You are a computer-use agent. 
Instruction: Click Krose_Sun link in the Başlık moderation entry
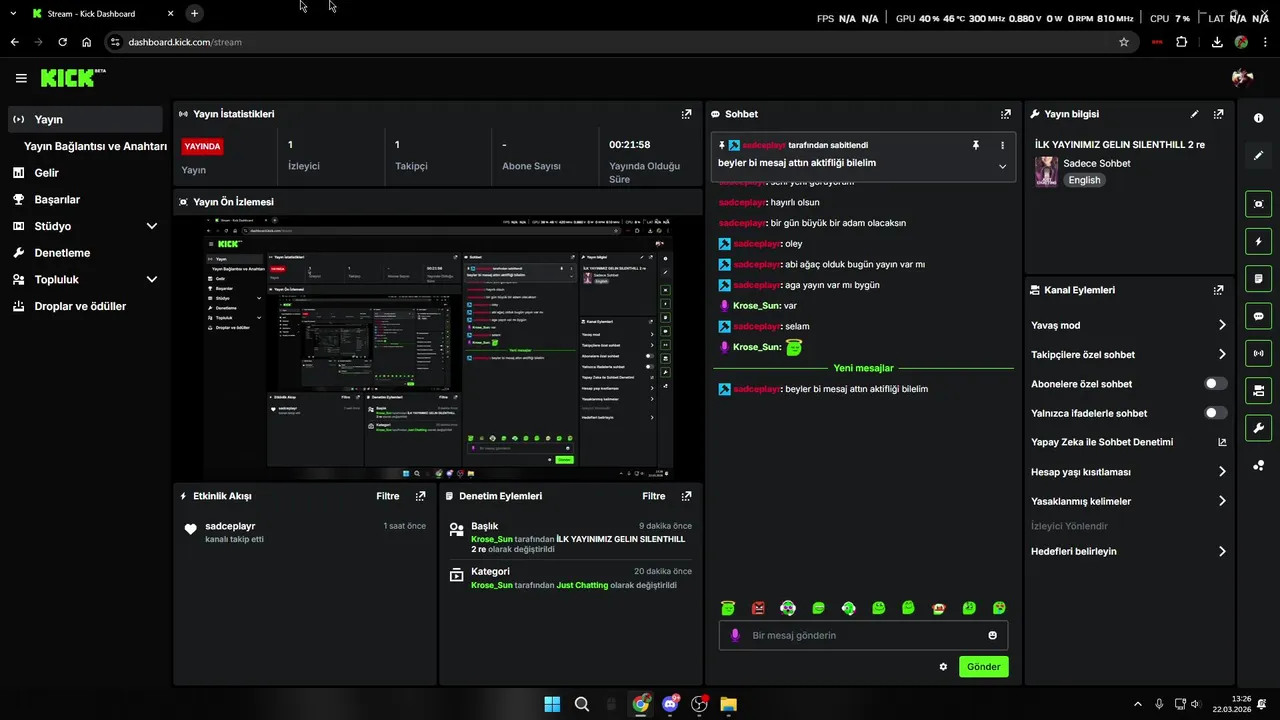pos(492,539)
